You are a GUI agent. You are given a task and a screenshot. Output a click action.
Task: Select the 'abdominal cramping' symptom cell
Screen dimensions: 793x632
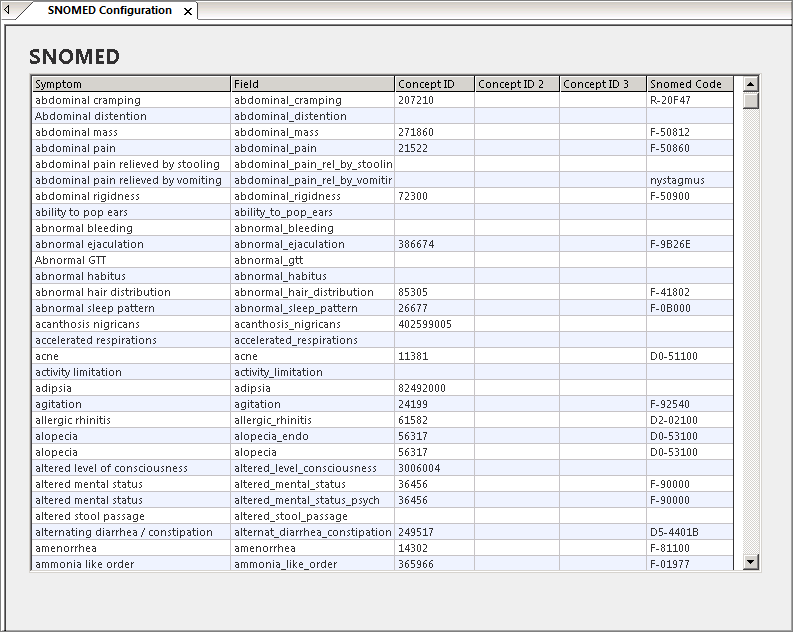[131, 100]
